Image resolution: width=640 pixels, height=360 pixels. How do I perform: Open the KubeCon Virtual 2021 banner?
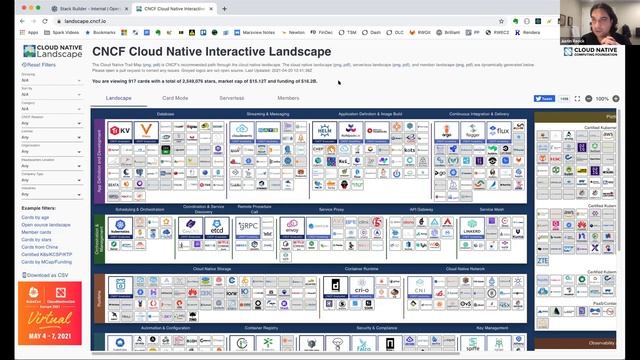50,313
